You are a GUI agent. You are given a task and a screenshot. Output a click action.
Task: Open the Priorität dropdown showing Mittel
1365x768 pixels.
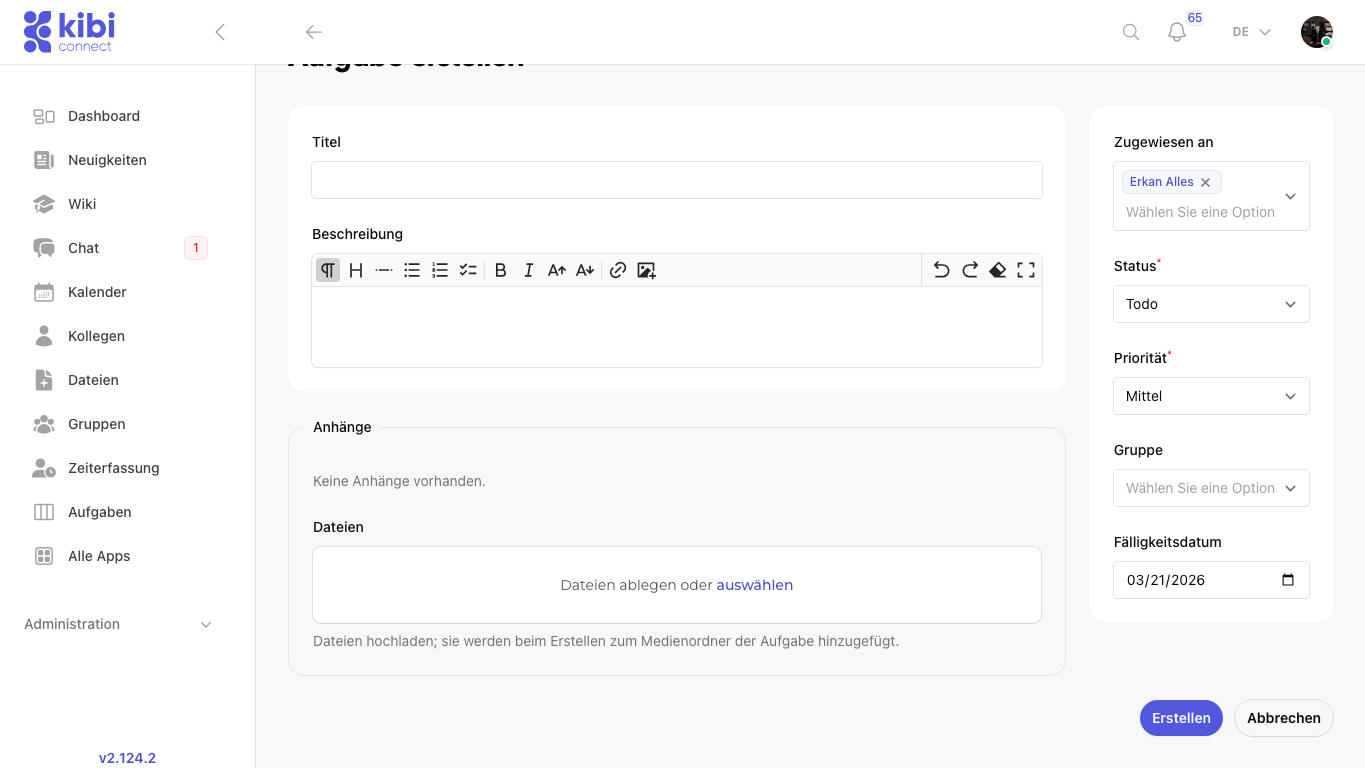coord(1210,396)
